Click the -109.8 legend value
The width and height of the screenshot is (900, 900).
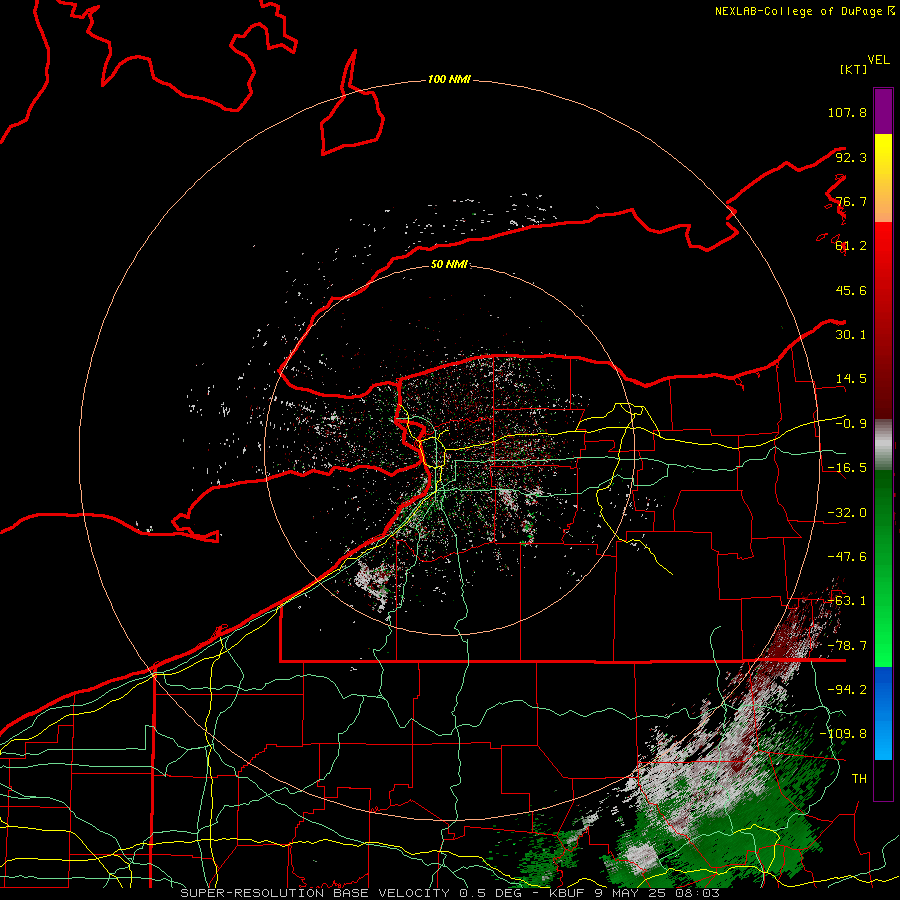(x=843, y=734)
